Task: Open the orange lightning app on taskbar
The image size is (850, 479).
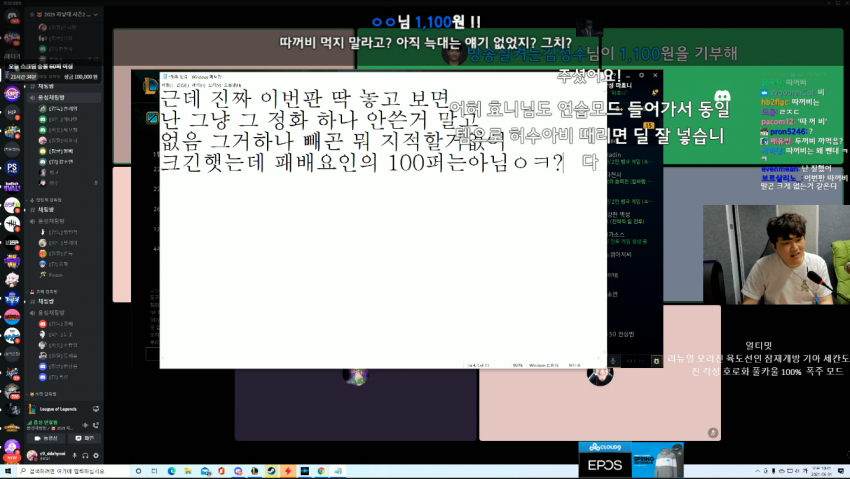Action: (288, 471)
